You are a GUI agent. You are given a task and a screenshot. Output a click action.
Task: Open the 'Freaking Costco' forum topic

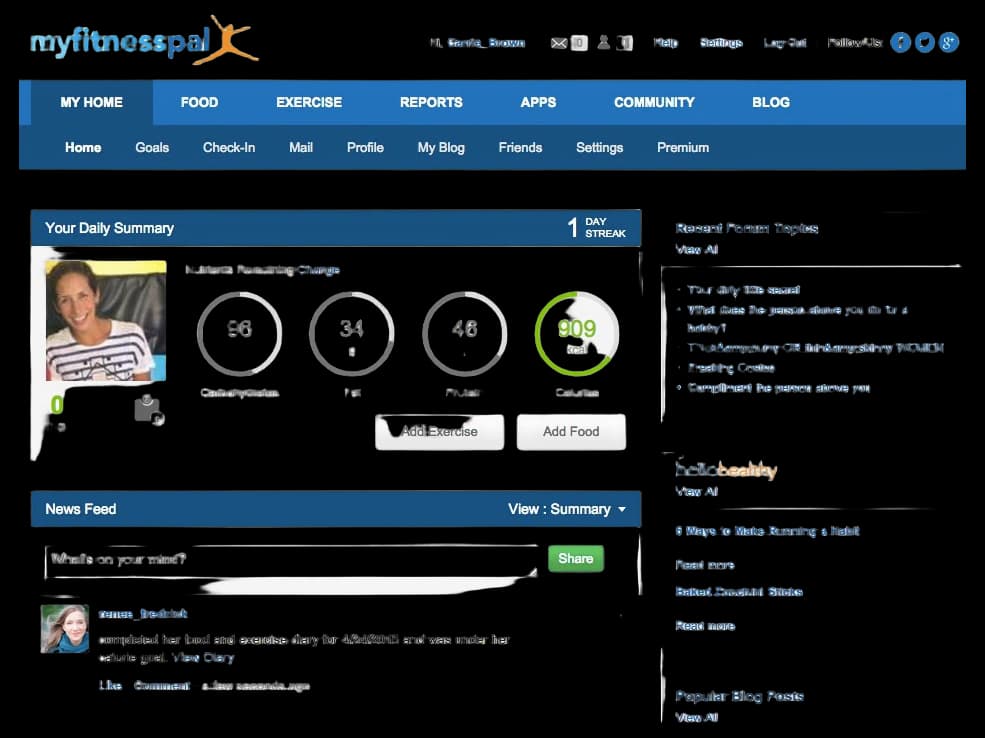(731, 367)
